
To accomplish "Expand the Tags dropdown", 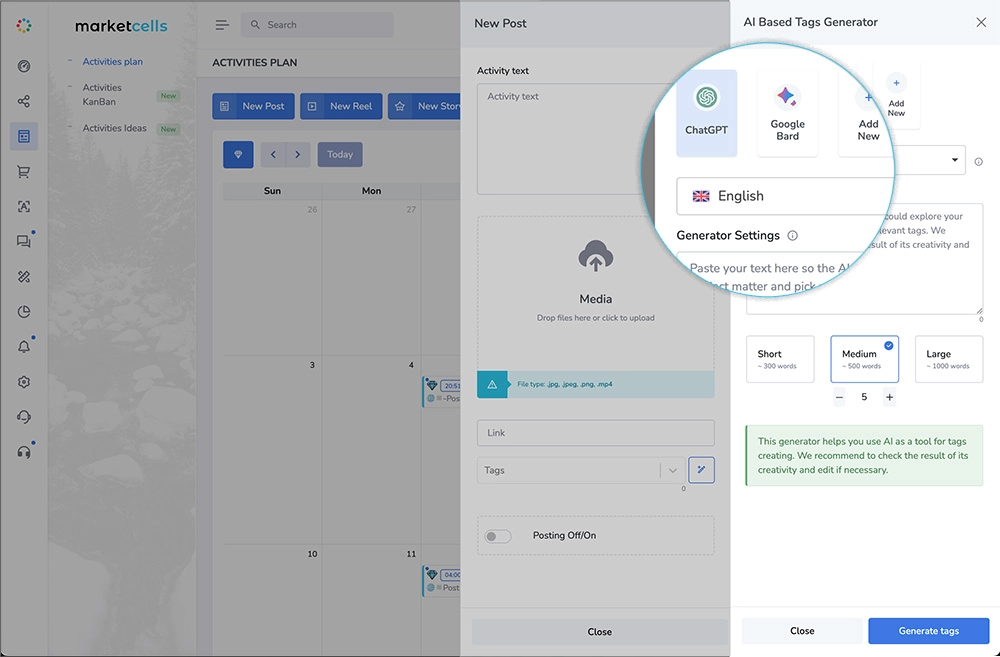I will tap(673, 470).
